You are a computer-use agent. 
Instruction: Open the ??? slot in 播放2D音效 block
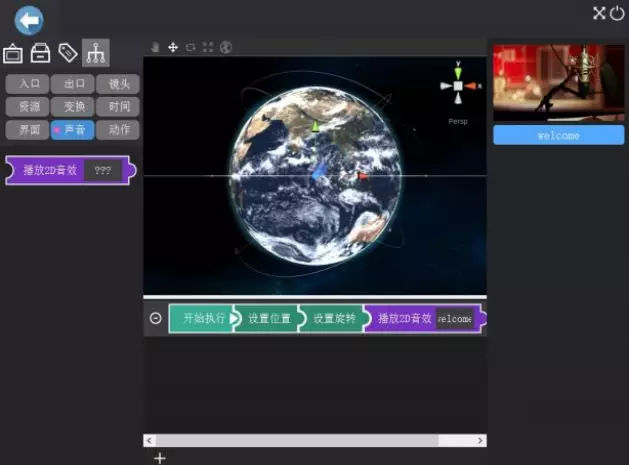point(103,170)
